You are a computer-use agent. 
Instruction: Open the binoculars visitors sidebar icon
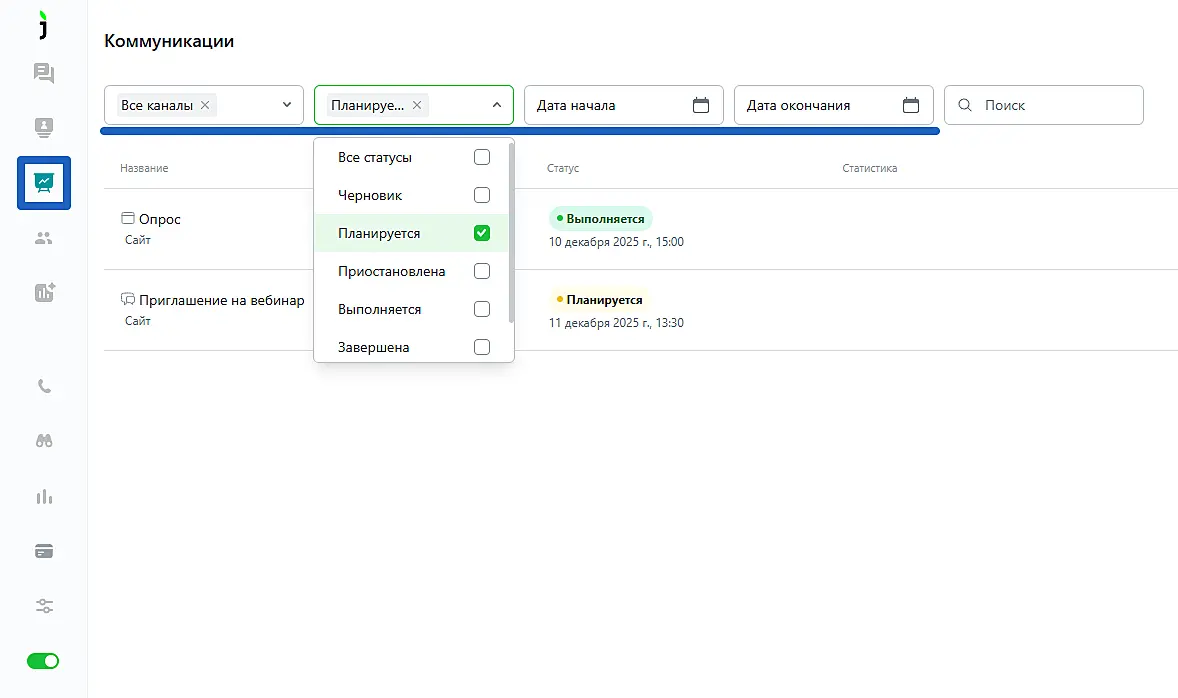44,441
